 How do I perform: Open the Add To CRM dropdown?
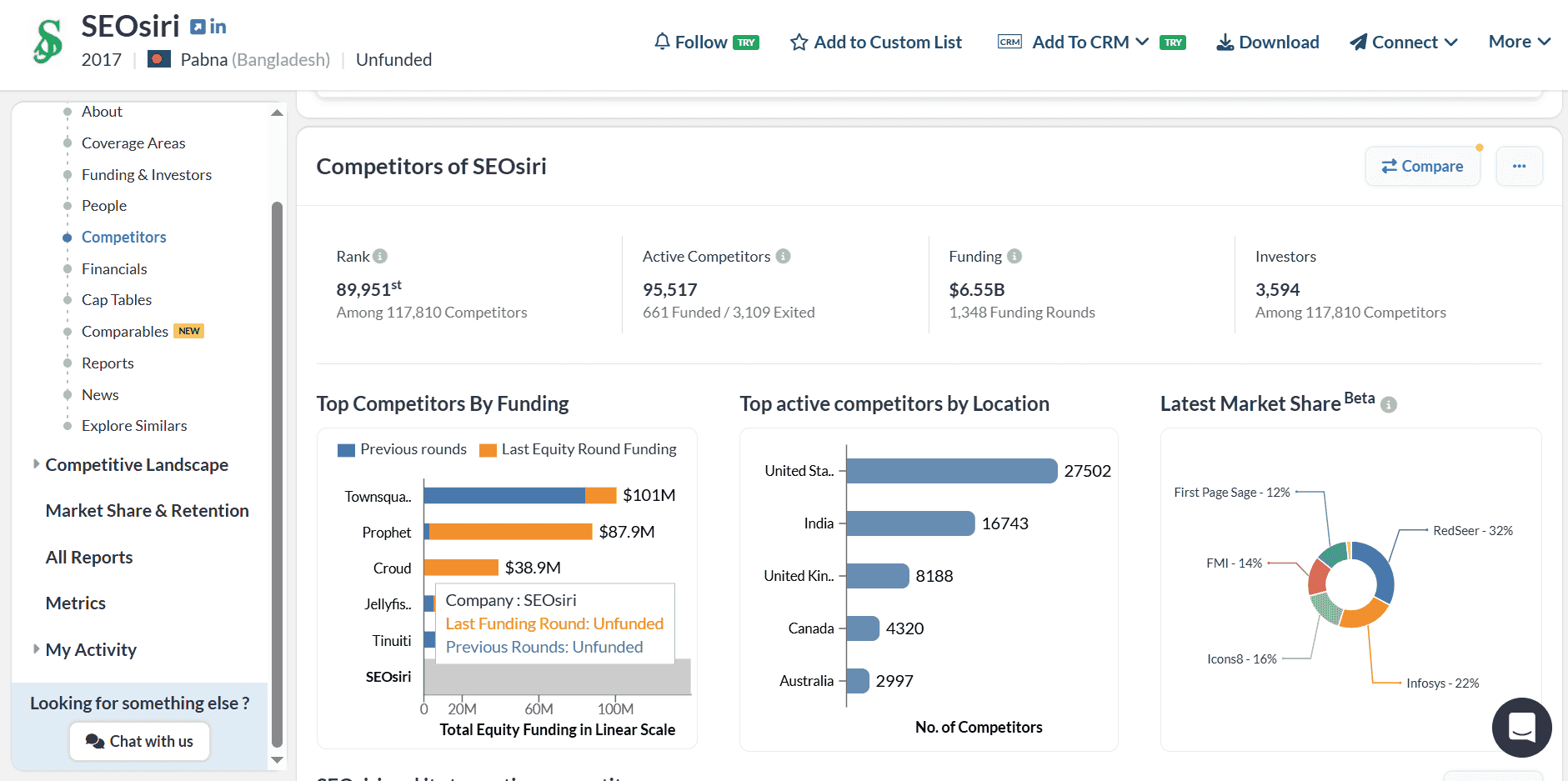(x=1145, y=41)
